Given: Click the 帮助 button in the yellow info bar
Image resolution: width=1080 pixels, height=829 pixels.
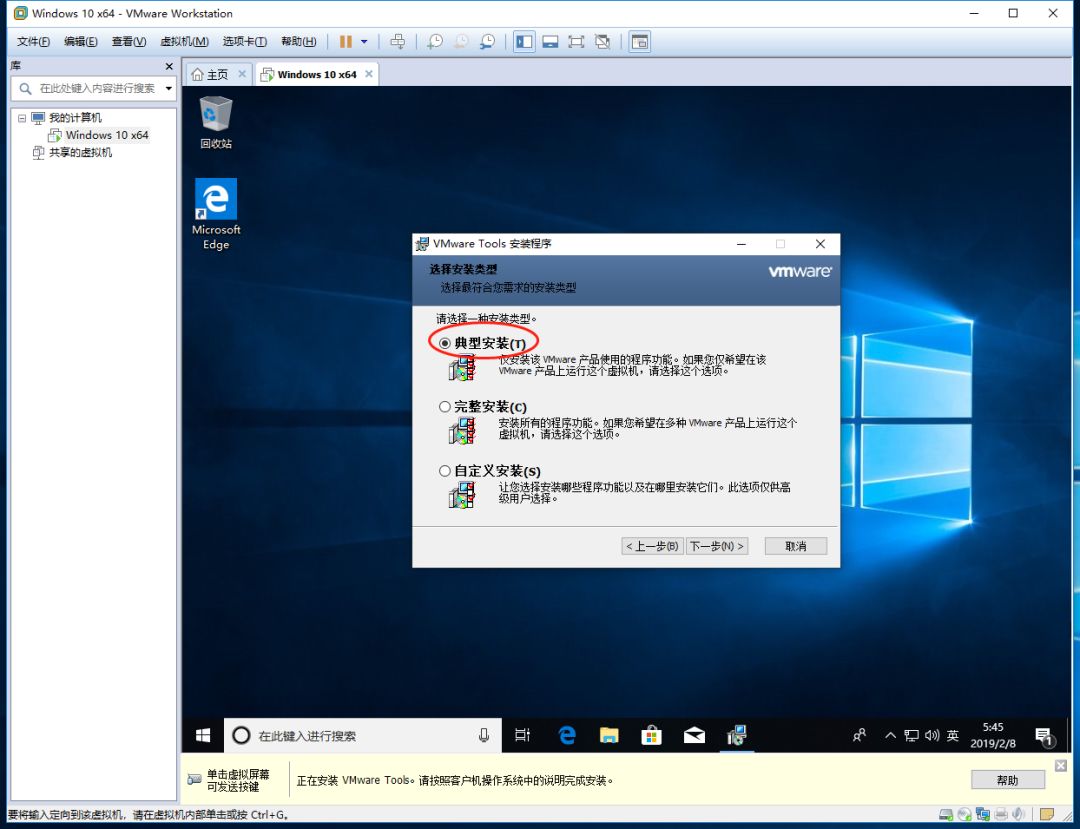Looking at the screenshot, I should [1007, 780].
